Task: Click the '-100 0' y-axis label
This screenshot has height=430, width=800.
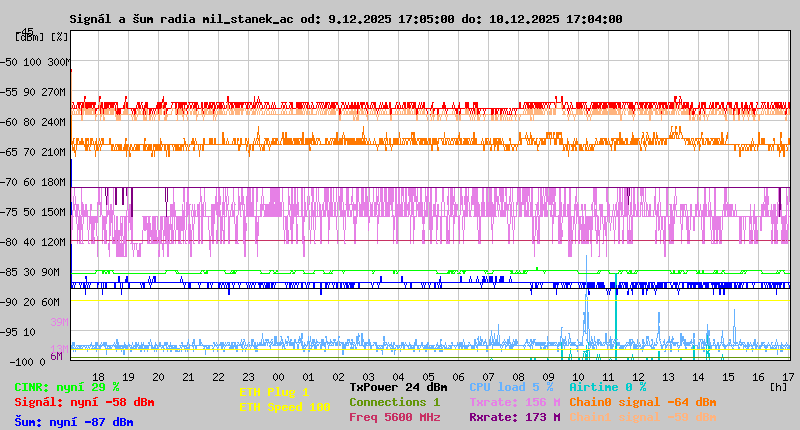Action: [x=27, y=362]
